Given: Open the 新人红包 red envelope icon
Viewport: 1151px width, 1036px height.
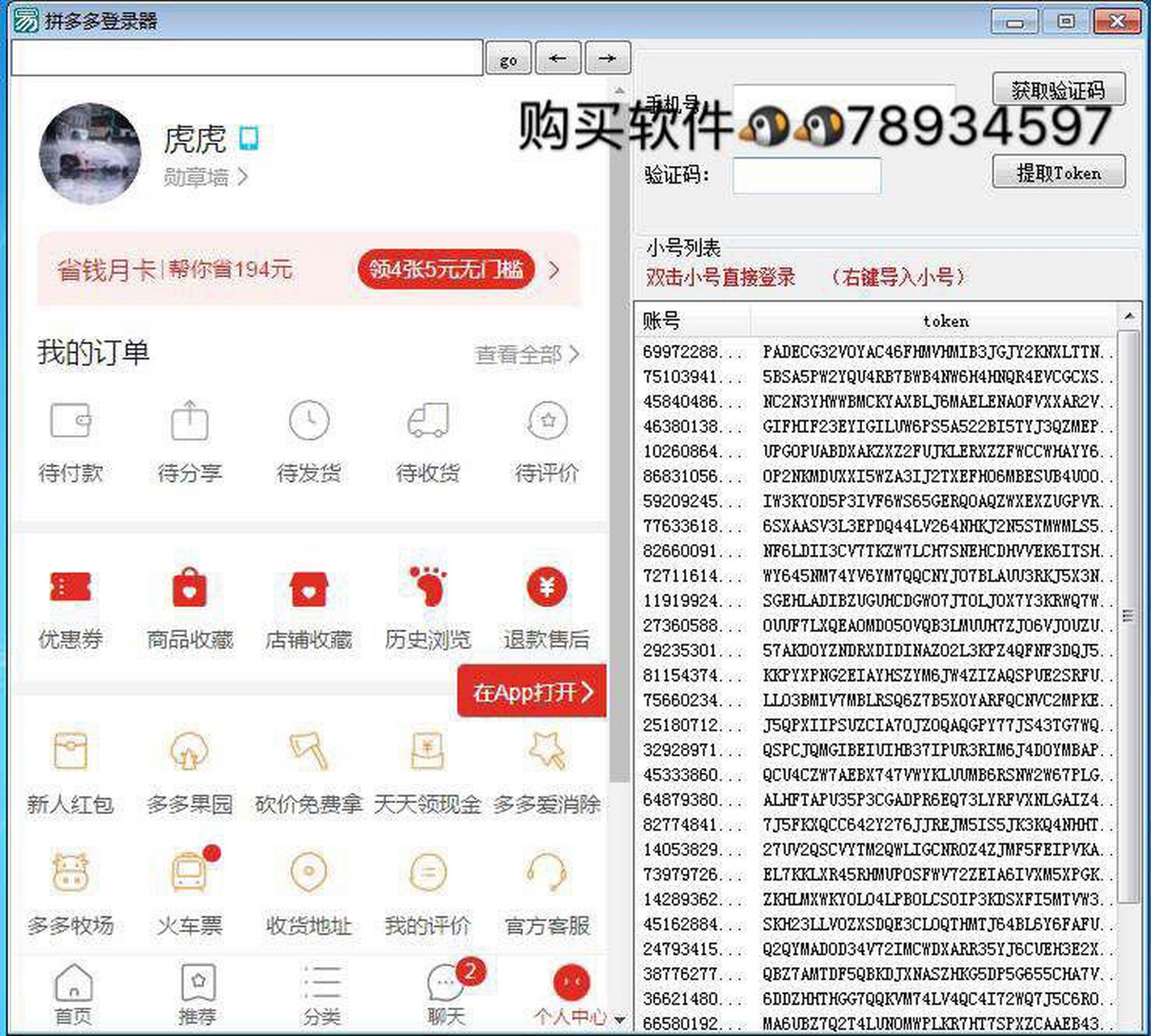Looking at the screenshot, I should coord(70,752).
